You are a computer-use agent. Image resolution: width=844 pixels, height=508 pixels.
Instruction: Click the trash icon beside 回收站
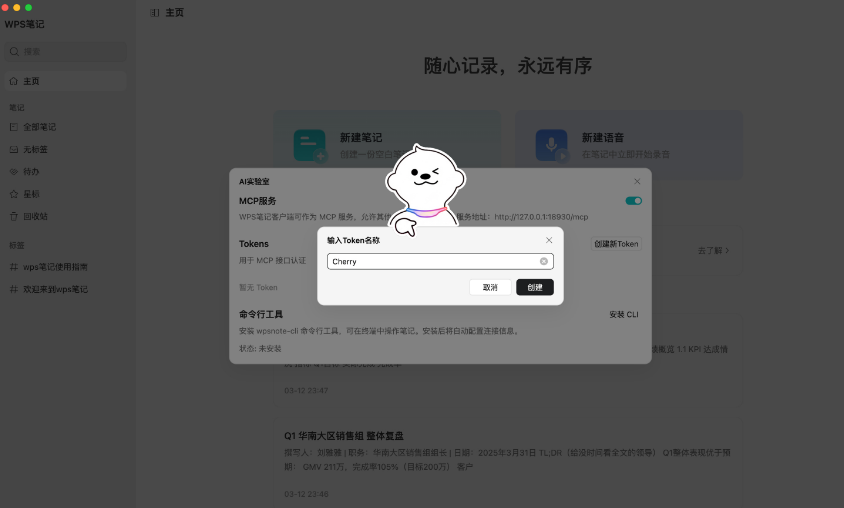[x=13, y=216]
